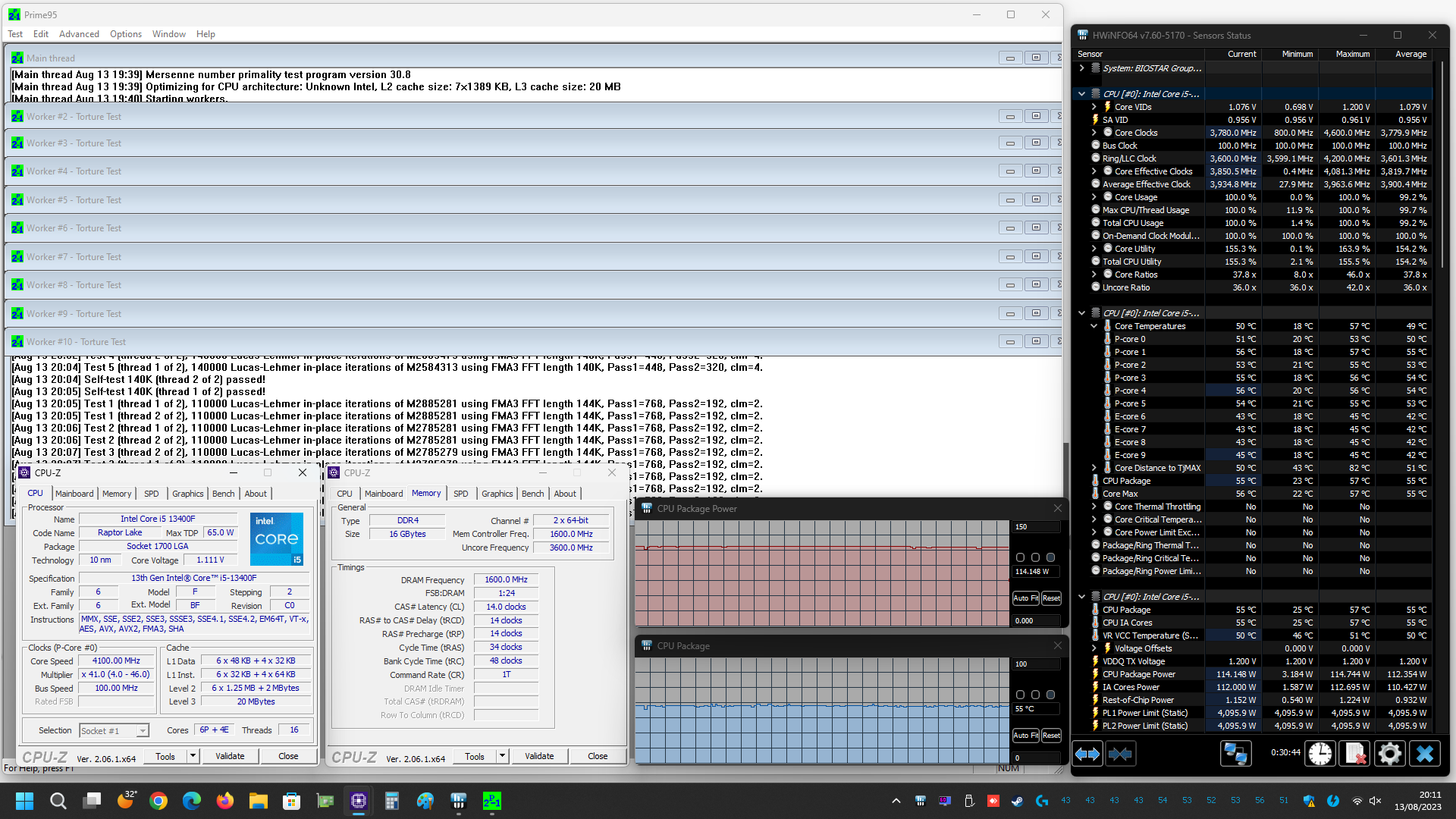Click Validate in the CPU-Z Memory window
Screen dimensions: 1456x819
(x=539, y=756)
